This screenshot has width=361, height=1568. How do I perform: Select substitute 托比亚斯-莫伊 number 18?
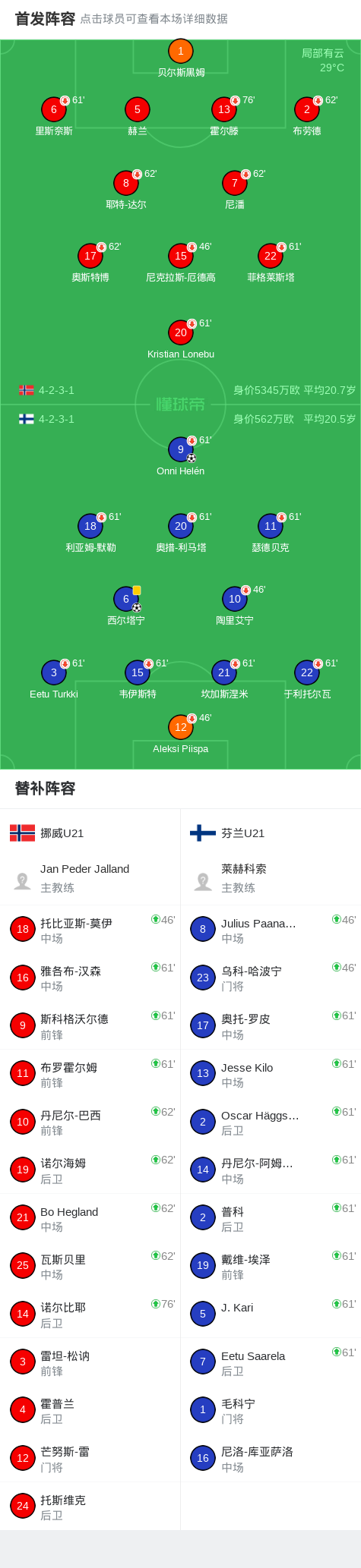90,930
